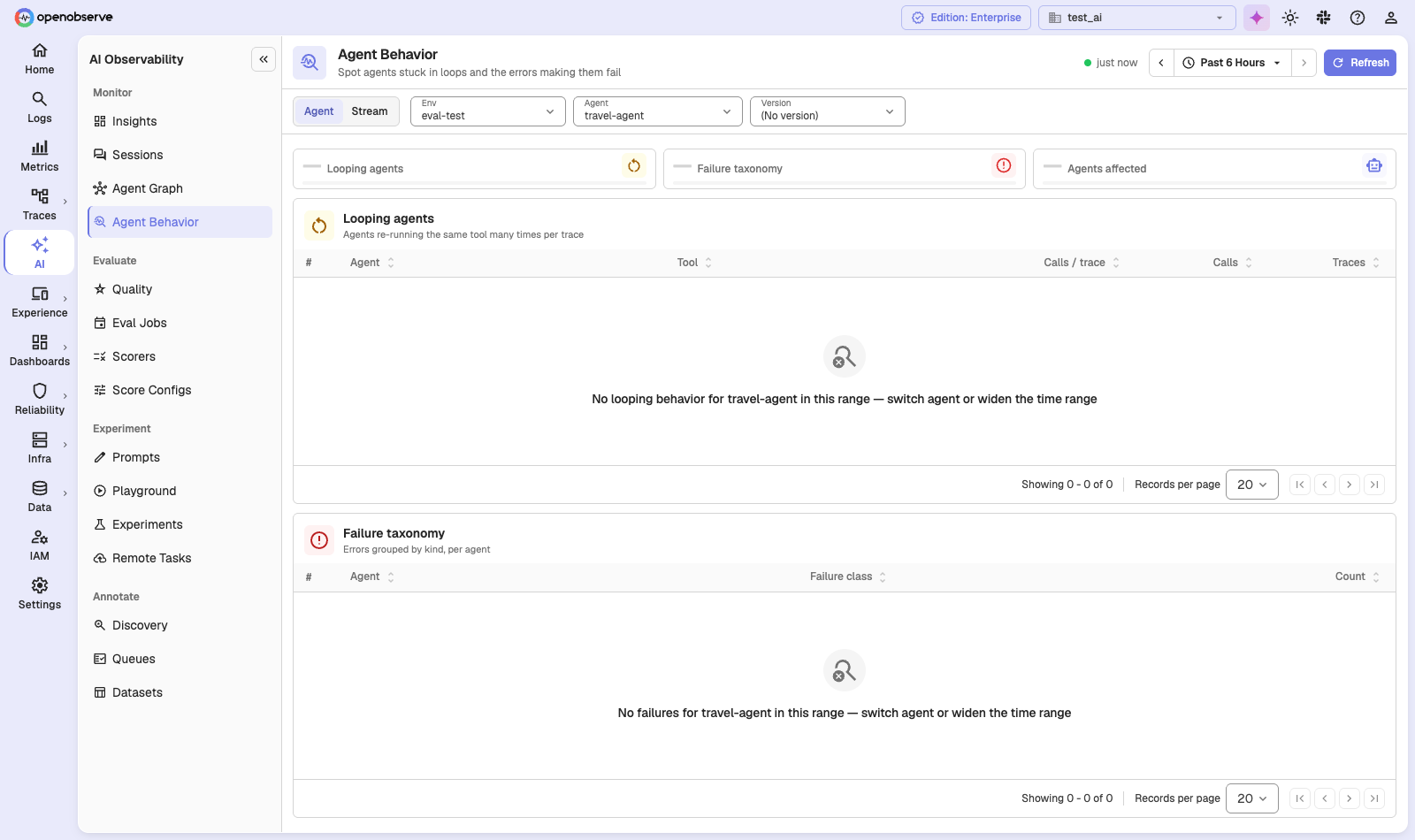The image size is (1415, 840).
Task: Open the help question mark icon
Action: click(x=1358, y=18)
